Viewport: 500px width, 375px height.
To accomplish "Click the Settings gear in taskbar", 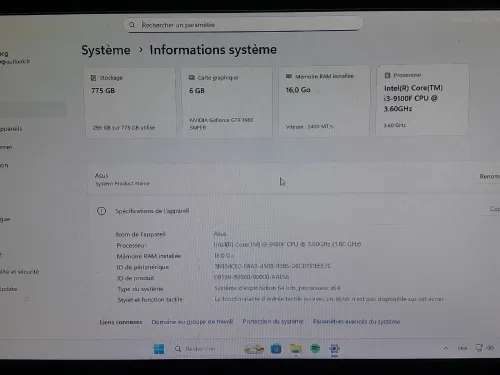I will tap(334, 349).
